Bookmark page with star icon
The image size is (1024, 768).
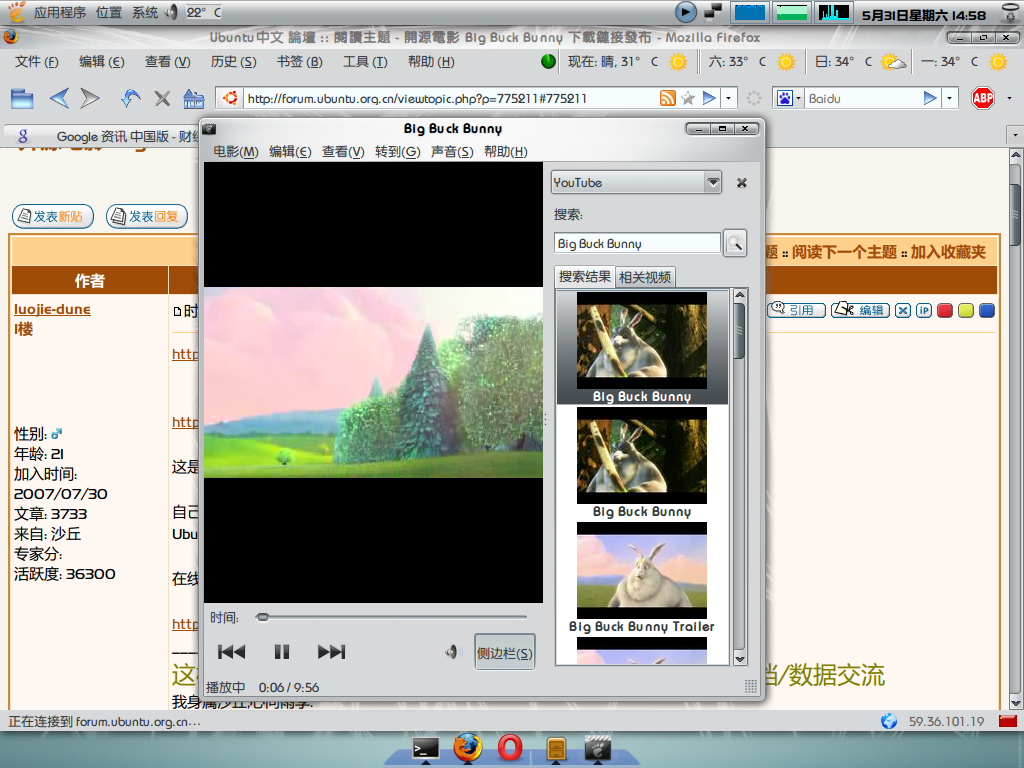tap(688, 99)
